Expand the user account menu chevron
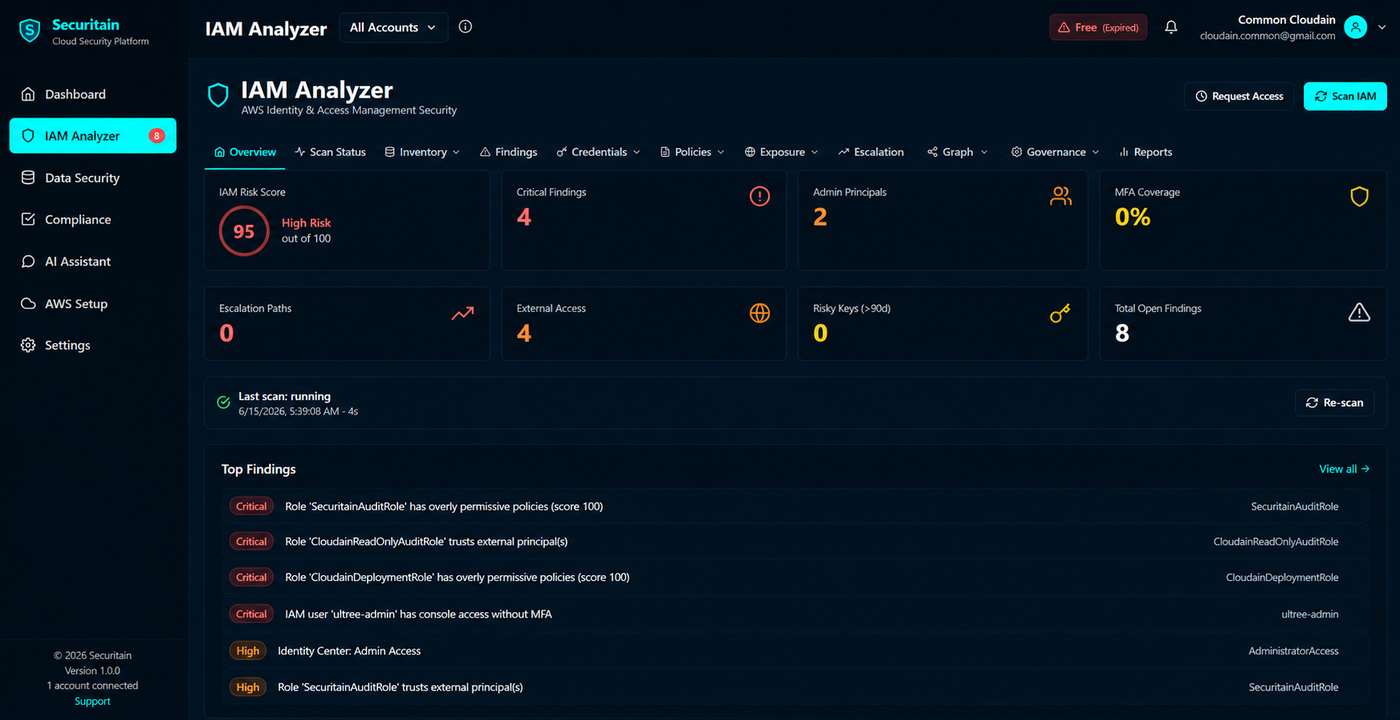Screen dimensions: 1400x720 pos(1382,28)
